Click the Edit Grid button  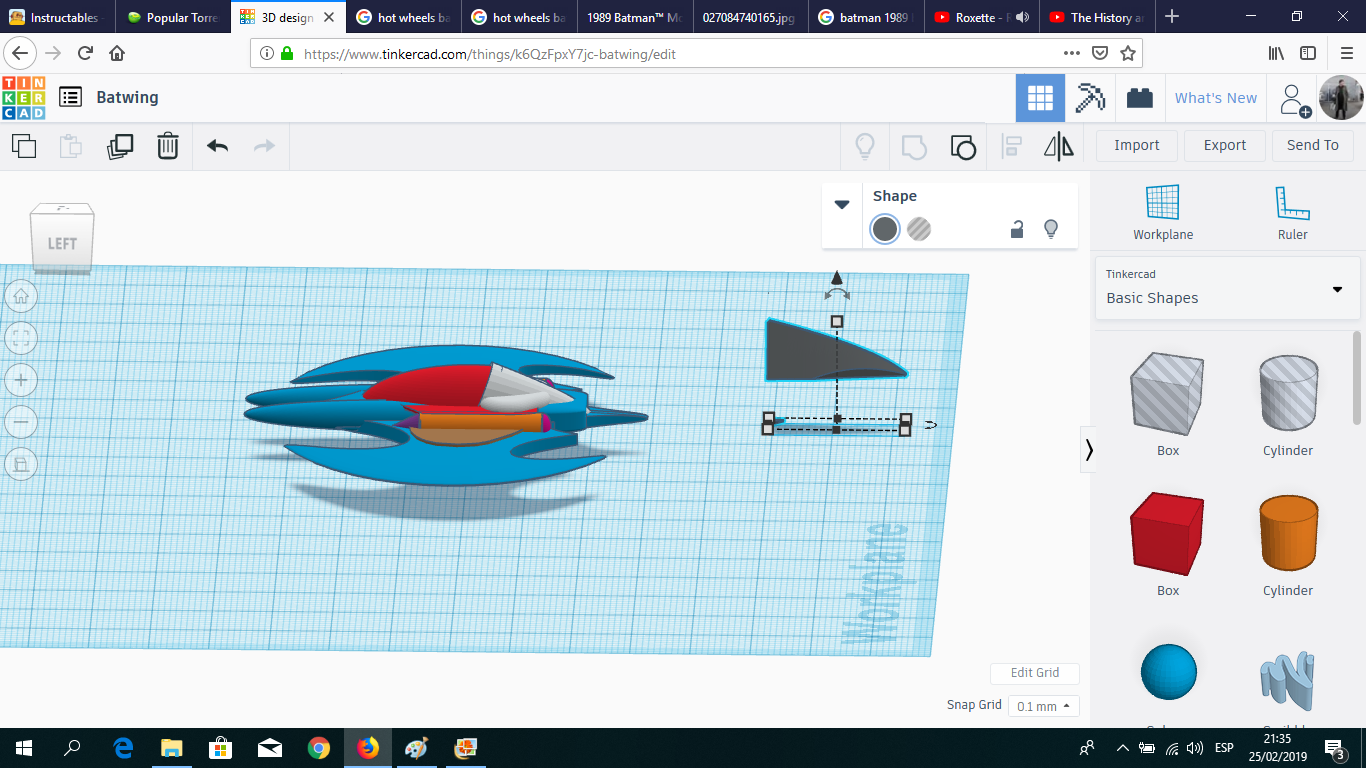(x=1035, y=673)
